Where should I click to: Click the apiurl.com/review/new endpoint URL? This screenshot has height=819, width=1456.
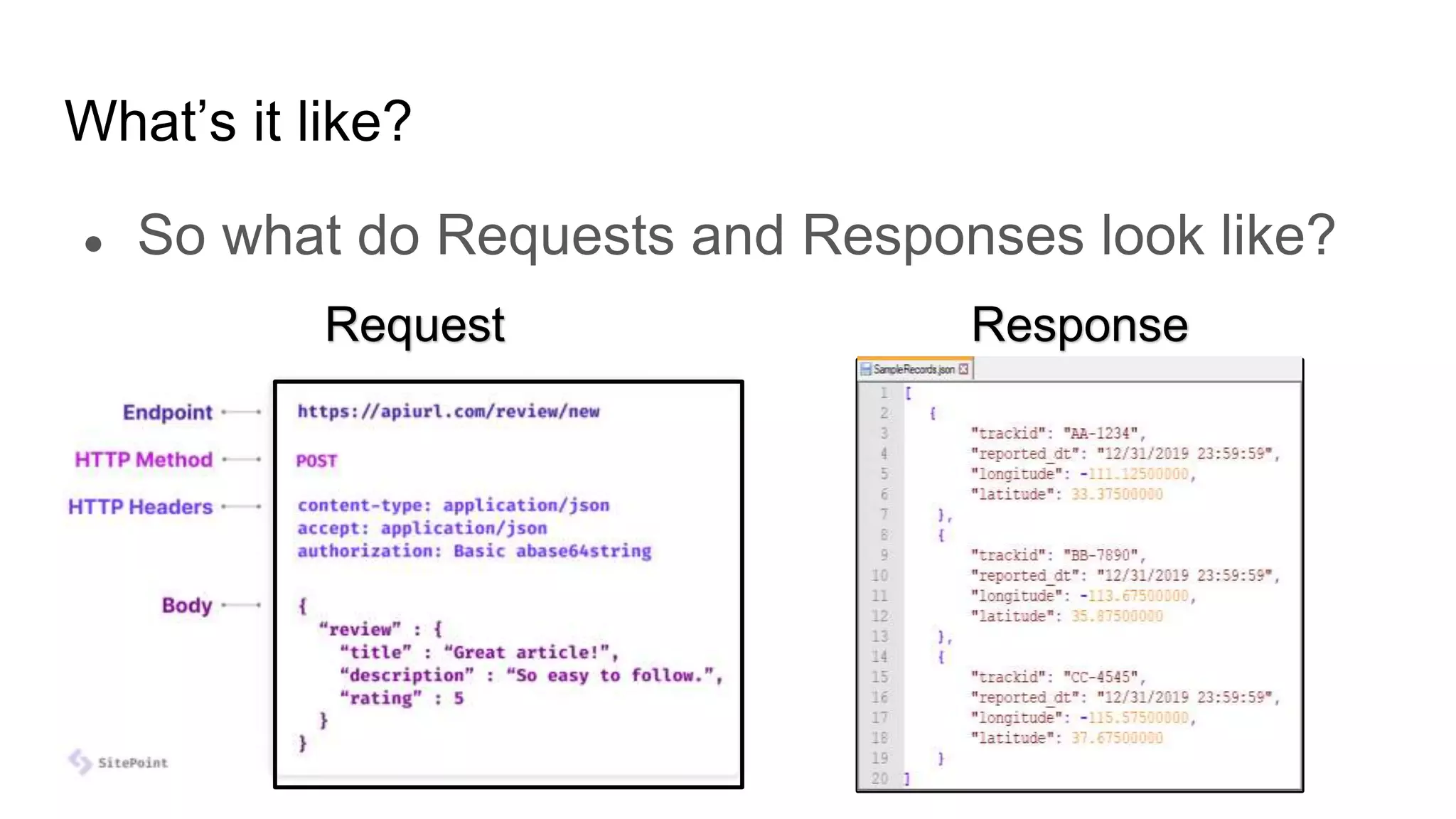click(x=448, y=412)
